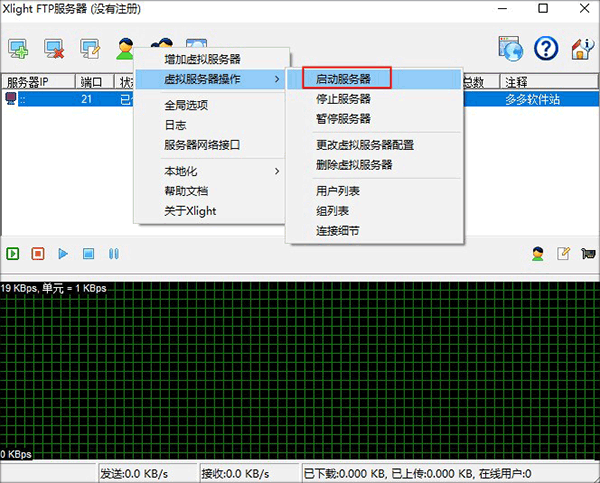The height and width of the screenshot is (483, 600).
Task: Close the Xlight FTP server window
Action: coord(584,8)
